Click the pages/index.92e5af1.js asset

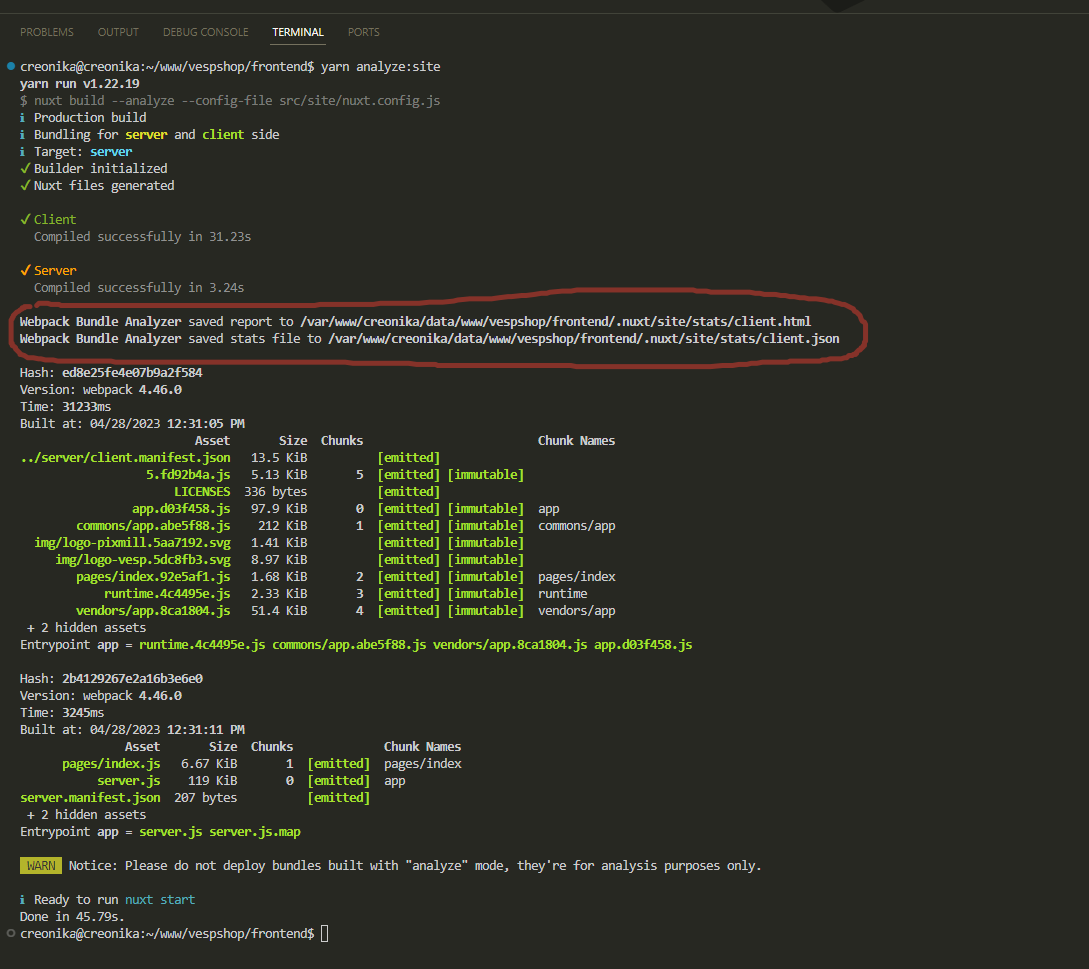click(x=153, y=577)
